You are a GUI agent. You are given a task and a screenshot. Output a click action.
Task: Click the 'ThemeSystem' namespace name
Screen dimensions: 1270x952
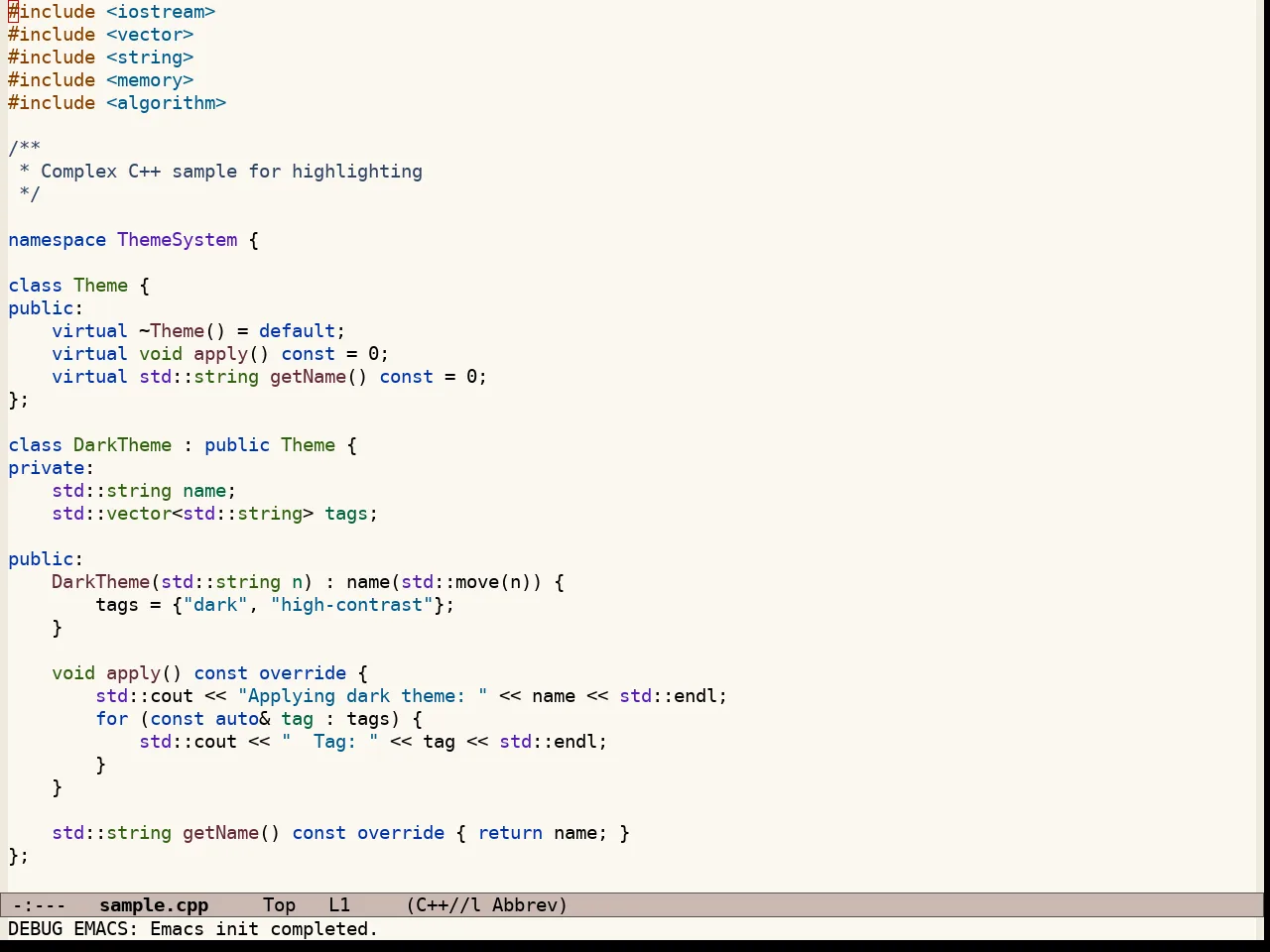click(178, 240)
